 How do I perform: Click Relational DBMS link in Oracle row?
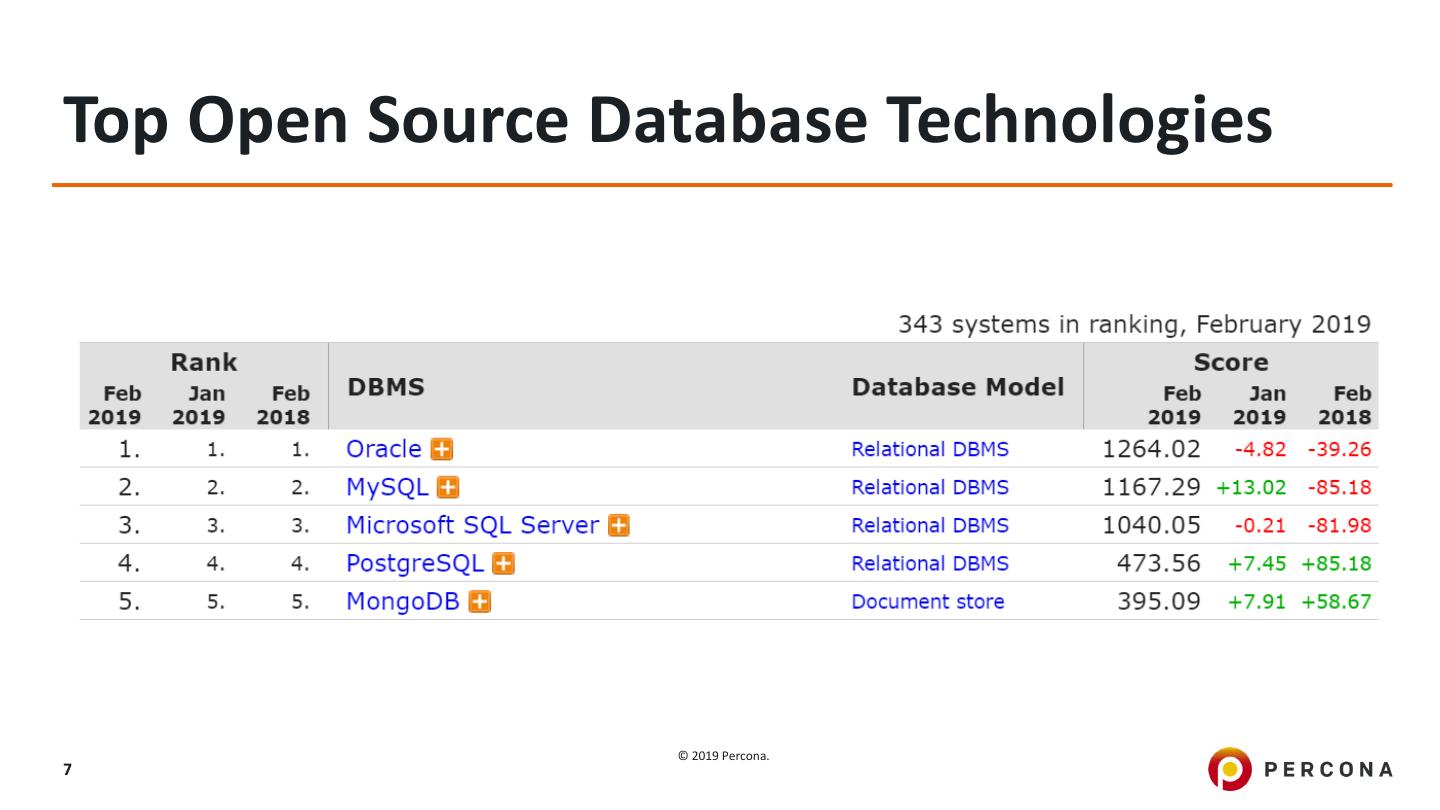(x=929, y=450)
